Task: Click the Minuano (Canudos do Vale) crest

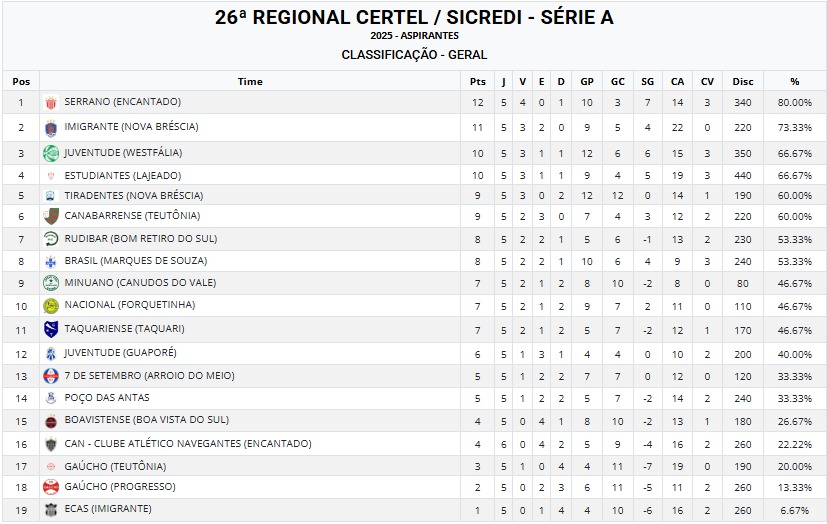Action: 51,283
